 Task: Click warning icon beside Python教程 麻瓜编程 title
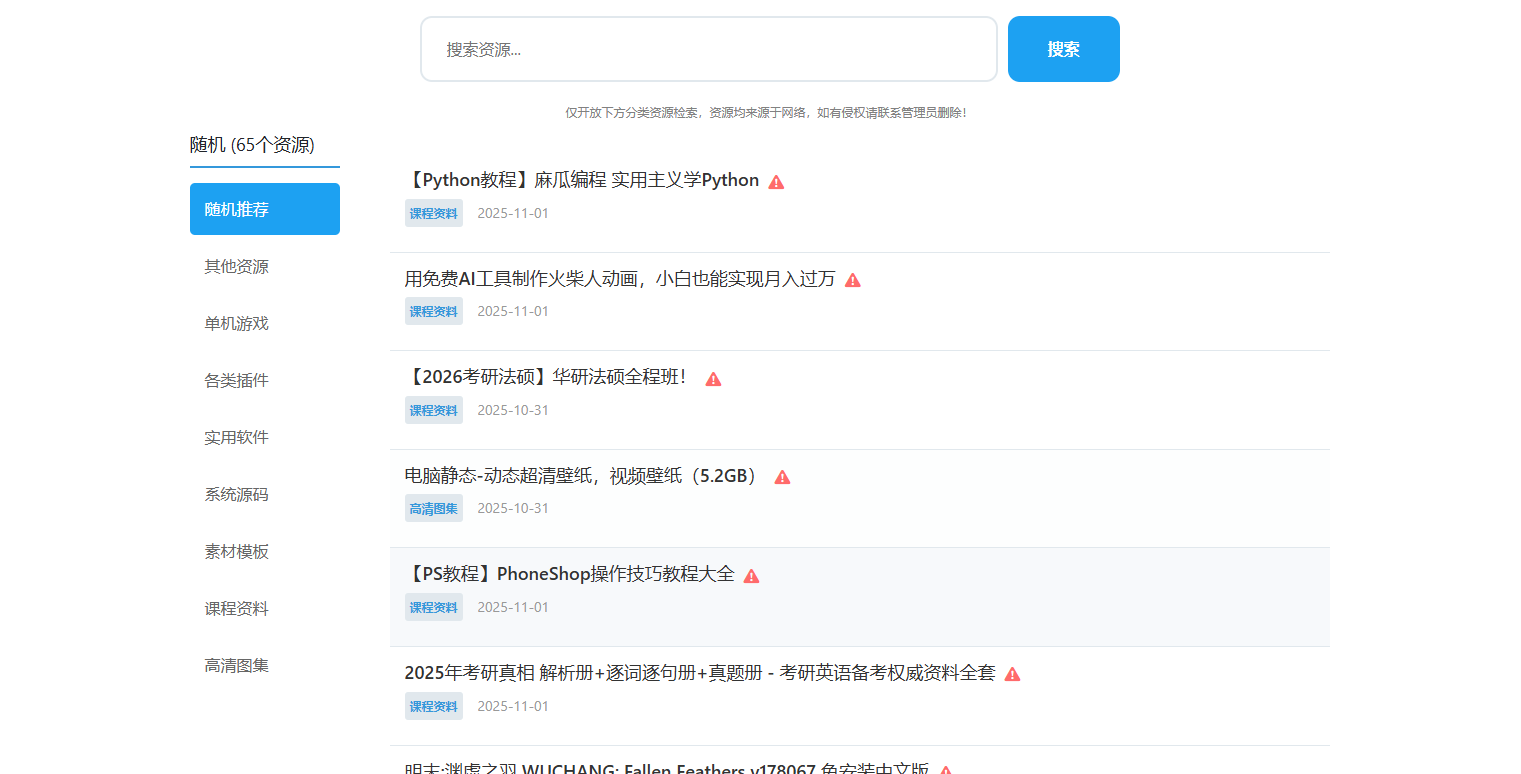pyautogui.click(x=776, y=182)
